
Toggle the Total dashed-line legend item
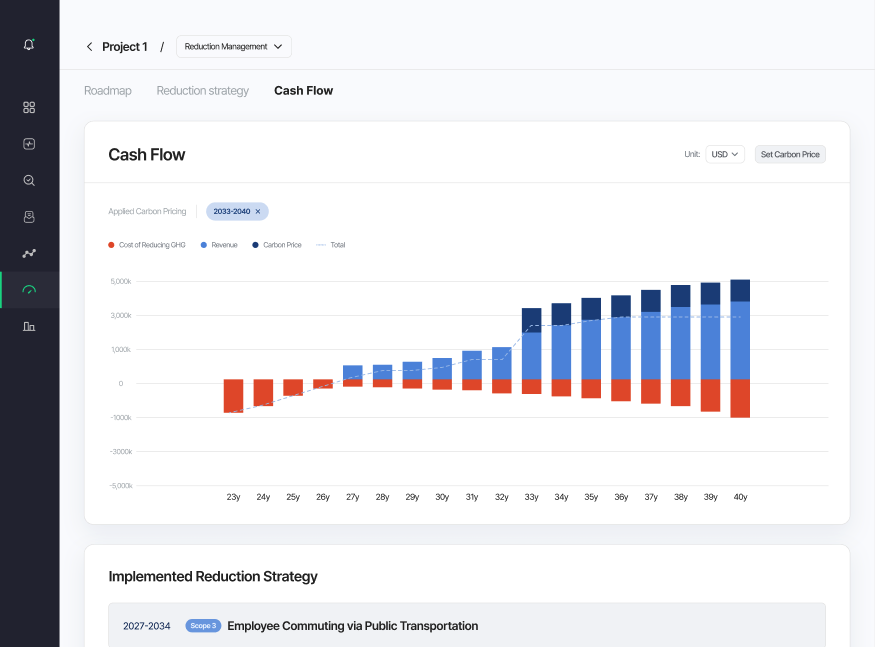click(x=330, y=245)
